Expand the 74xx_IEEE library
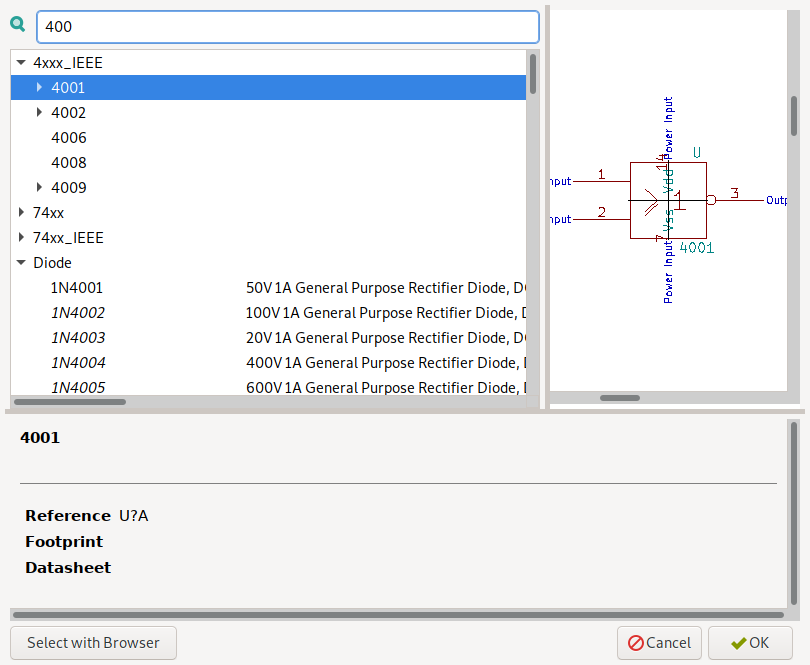810x665 pixels. pyautogui.click(x=21, y=238)
